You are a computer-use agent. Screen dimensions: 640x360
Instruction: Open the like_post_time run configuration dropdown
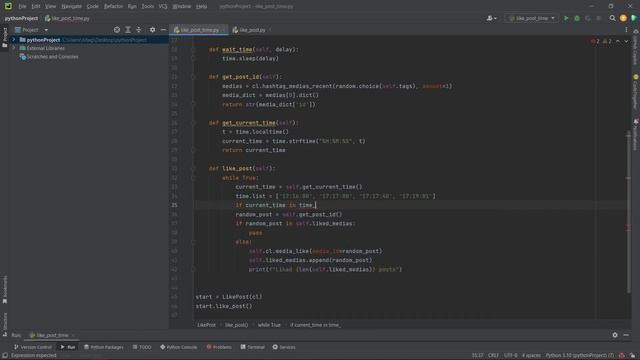pos(532,18)
